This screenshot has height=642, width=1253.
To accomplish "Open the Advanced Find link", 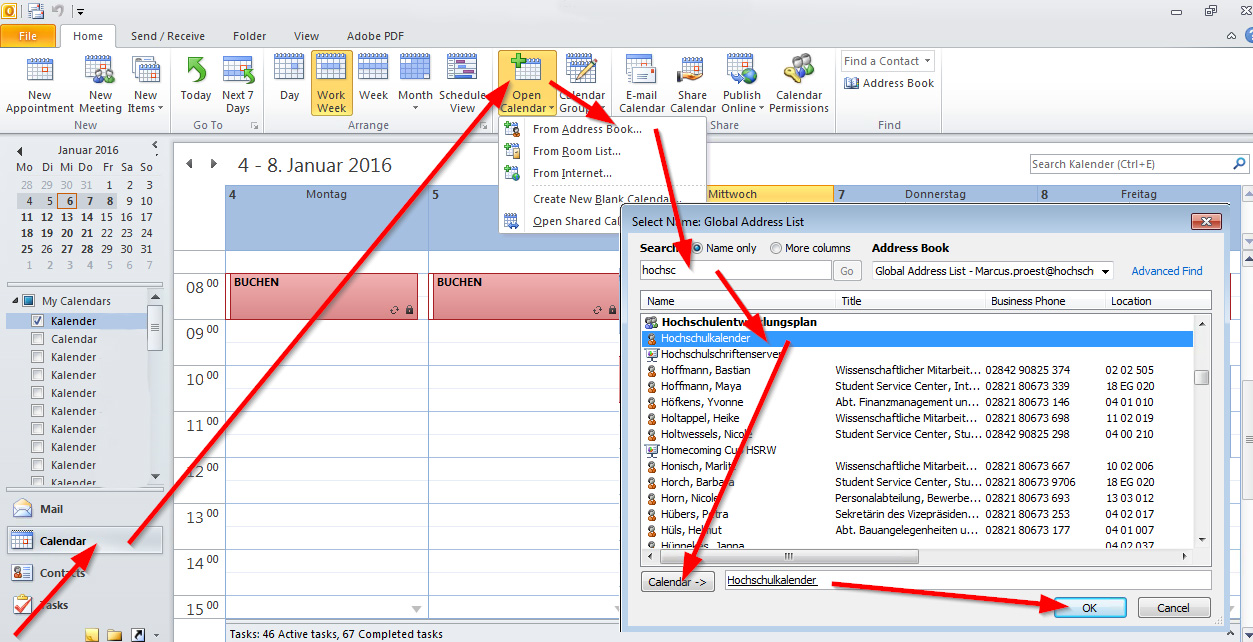I will tap(1167, 271).
